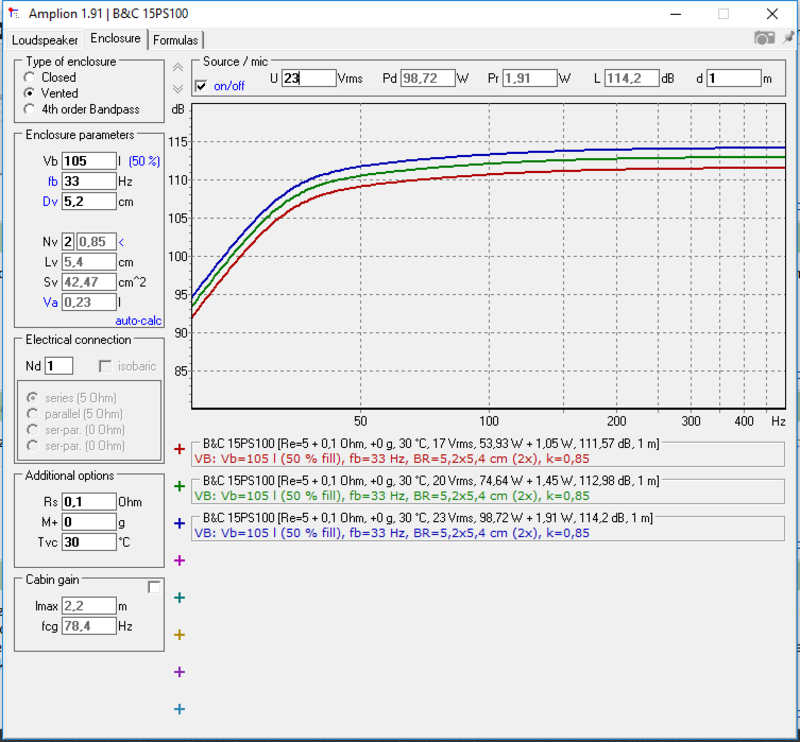Click the magenta plus curve slot icon
Image resolution: width=800 pixels, height=742 pixels.
tap(179, 561)
